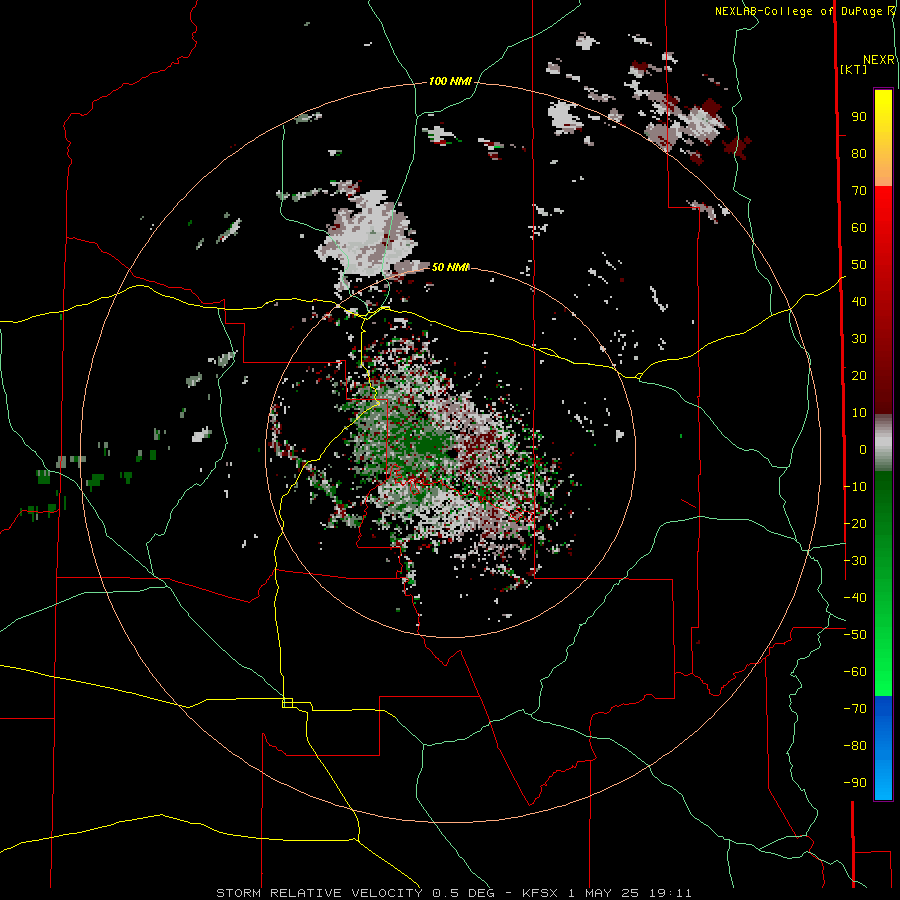Click the -80 value on the velocity scale
The width and height of the screenshot is (900, 900).
pyautogui.click(x=855, y=746)
